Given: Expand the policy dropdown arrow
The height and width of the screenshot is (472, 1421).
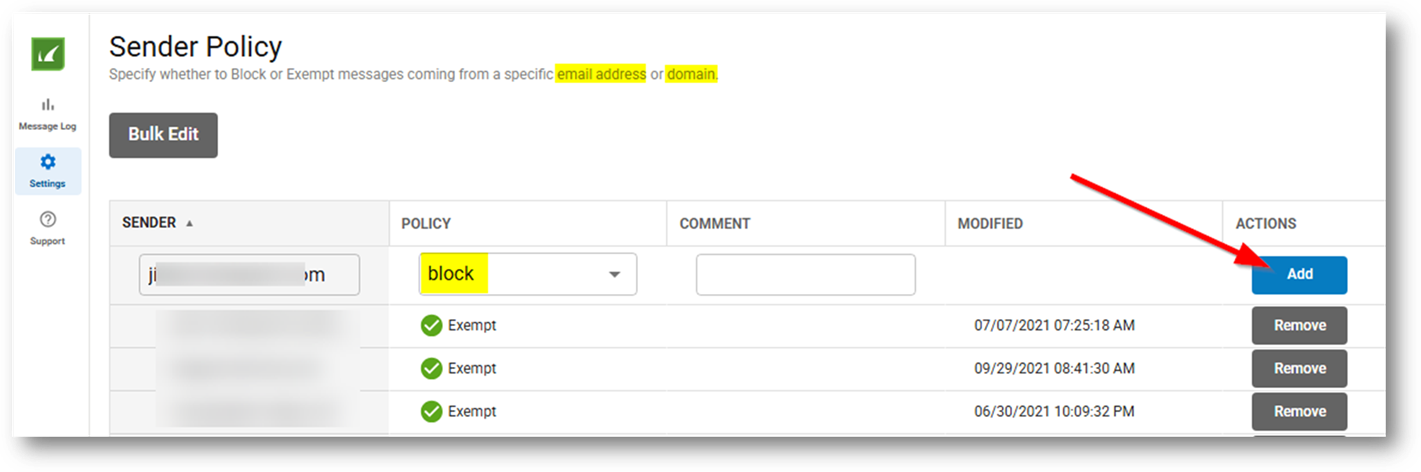Looking at the screenshot, I should click(615, 275).
